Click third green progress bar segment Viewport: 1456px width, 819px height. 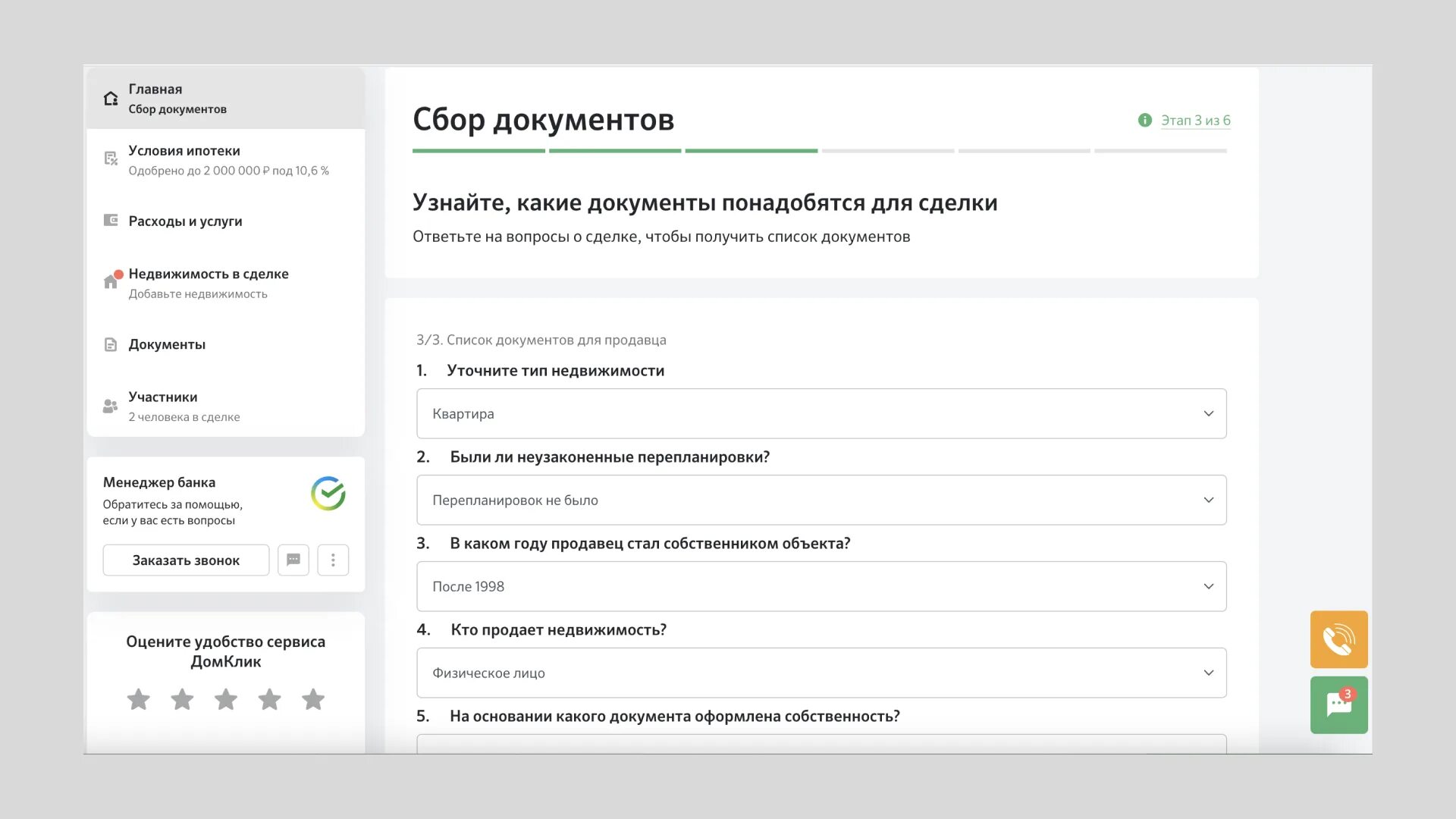[x=752, y=151]
